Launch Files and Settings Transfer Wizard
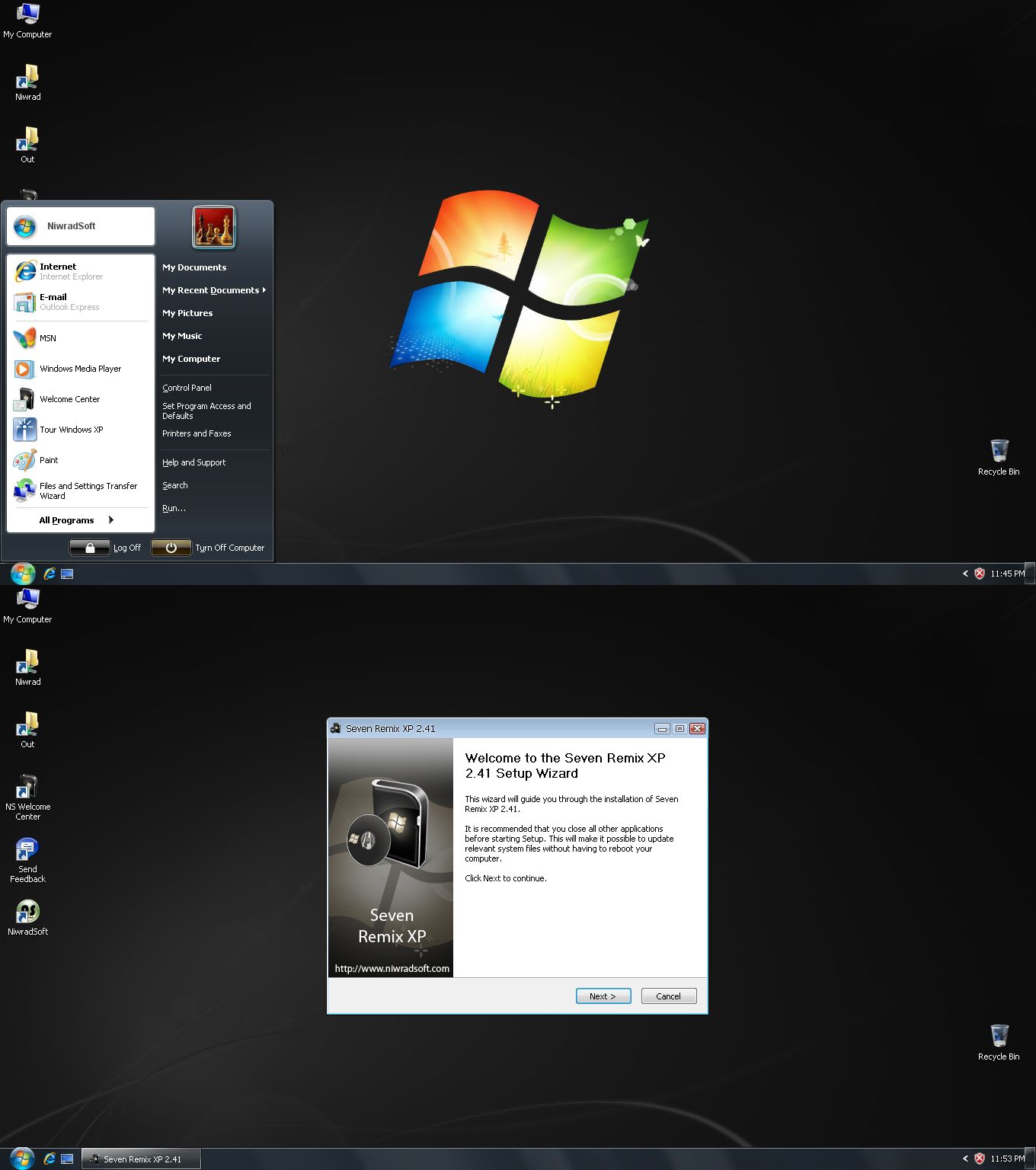The height and width of the screenshot is (1170, 1036). (x=81, y=491)
